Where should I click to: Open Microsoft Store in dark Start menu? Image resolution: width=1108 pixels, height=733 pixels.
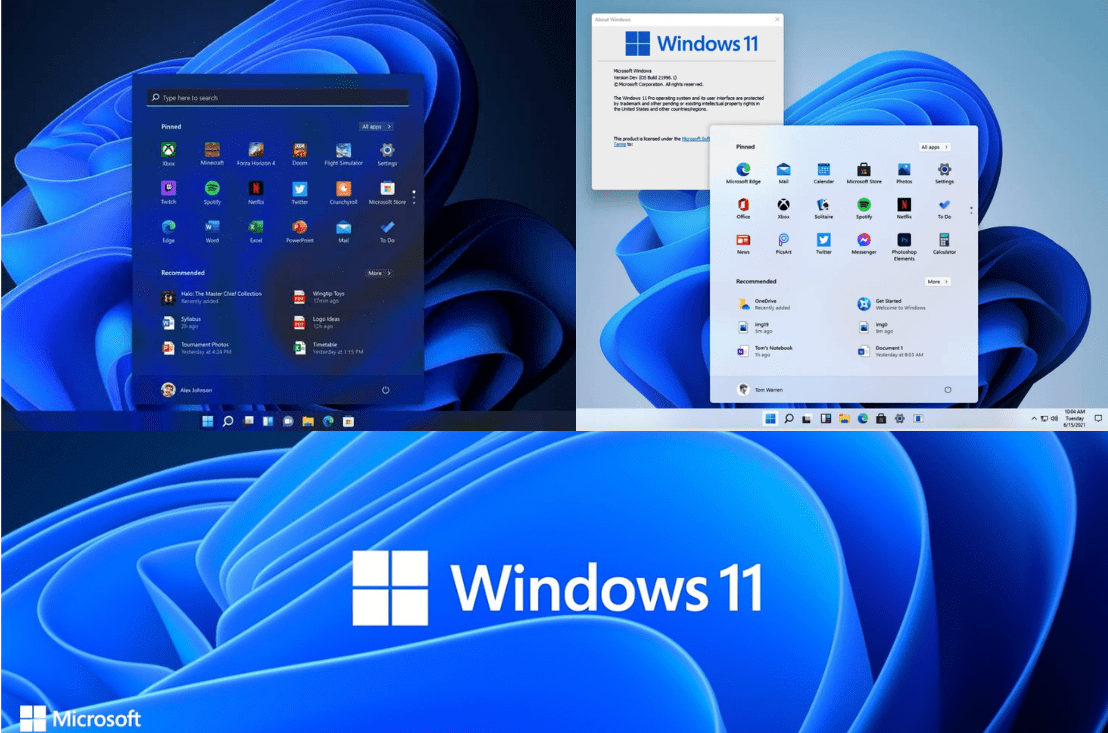387,192
